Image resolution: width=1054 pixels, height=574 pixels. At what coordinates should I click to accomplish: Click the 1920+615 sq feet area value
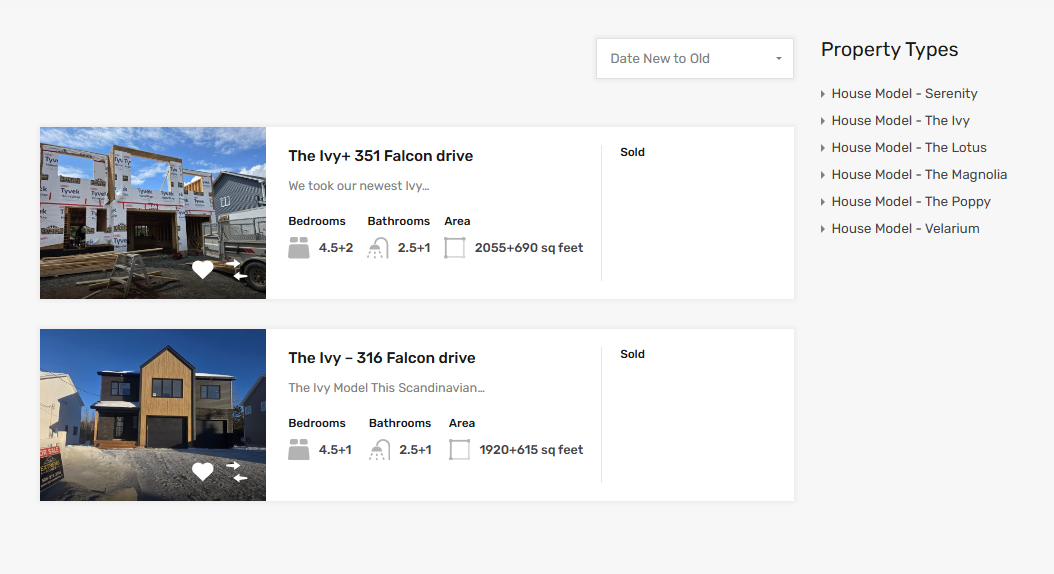(x=531, y=450)
